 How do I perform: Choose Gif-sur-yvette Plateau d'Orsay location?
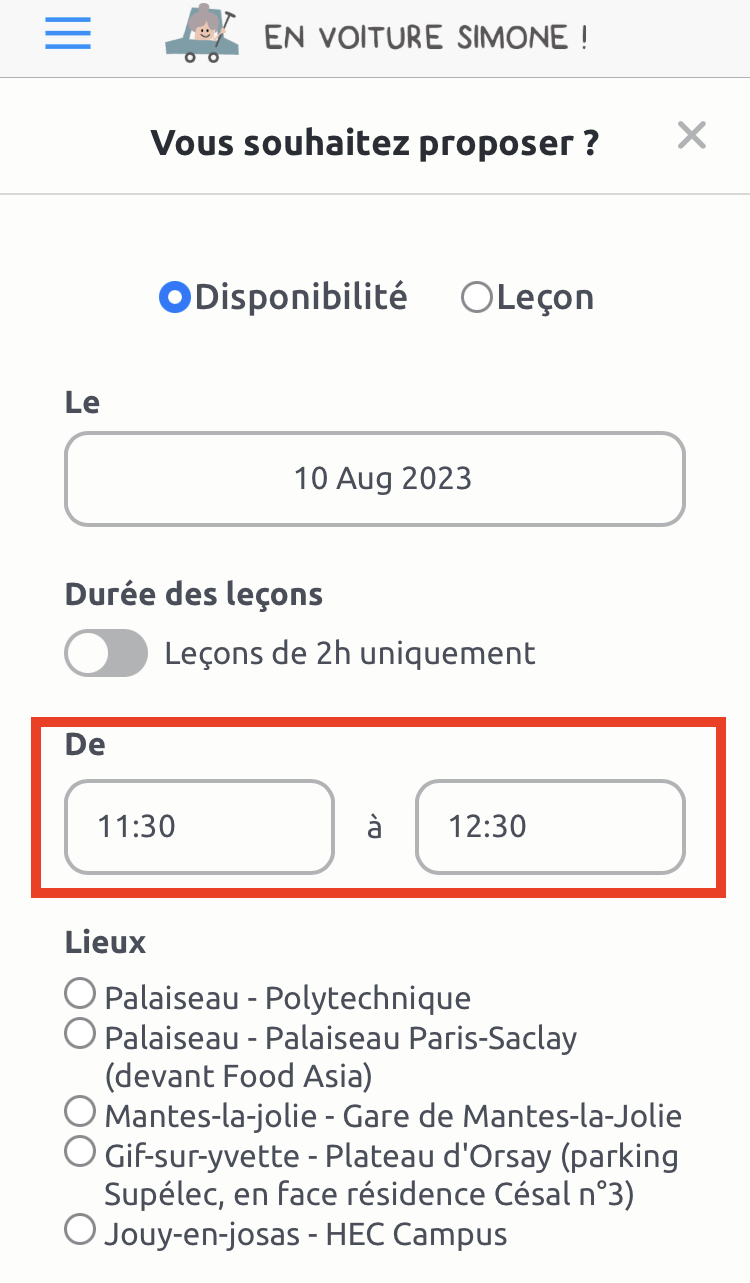click(x=79, y=1151)
